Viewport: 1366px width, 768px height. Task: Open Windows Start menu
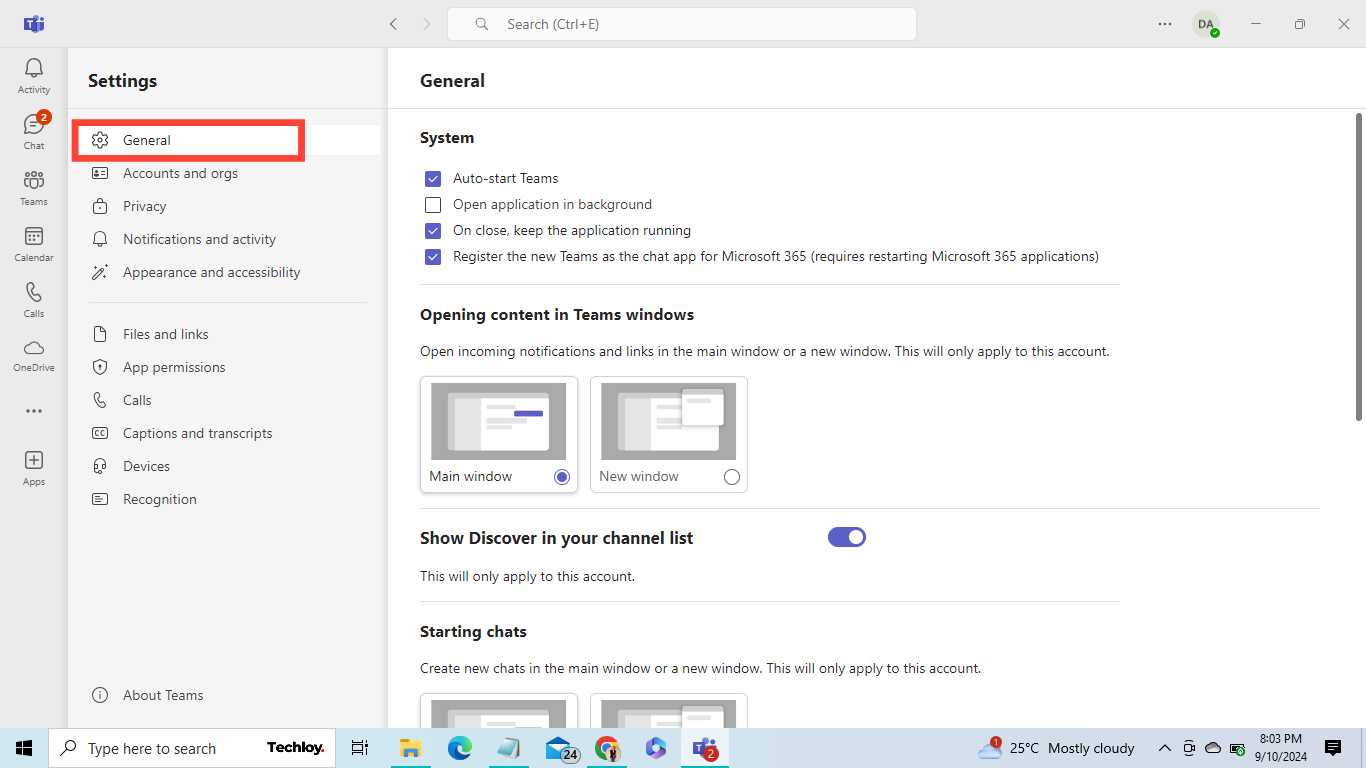24,748
